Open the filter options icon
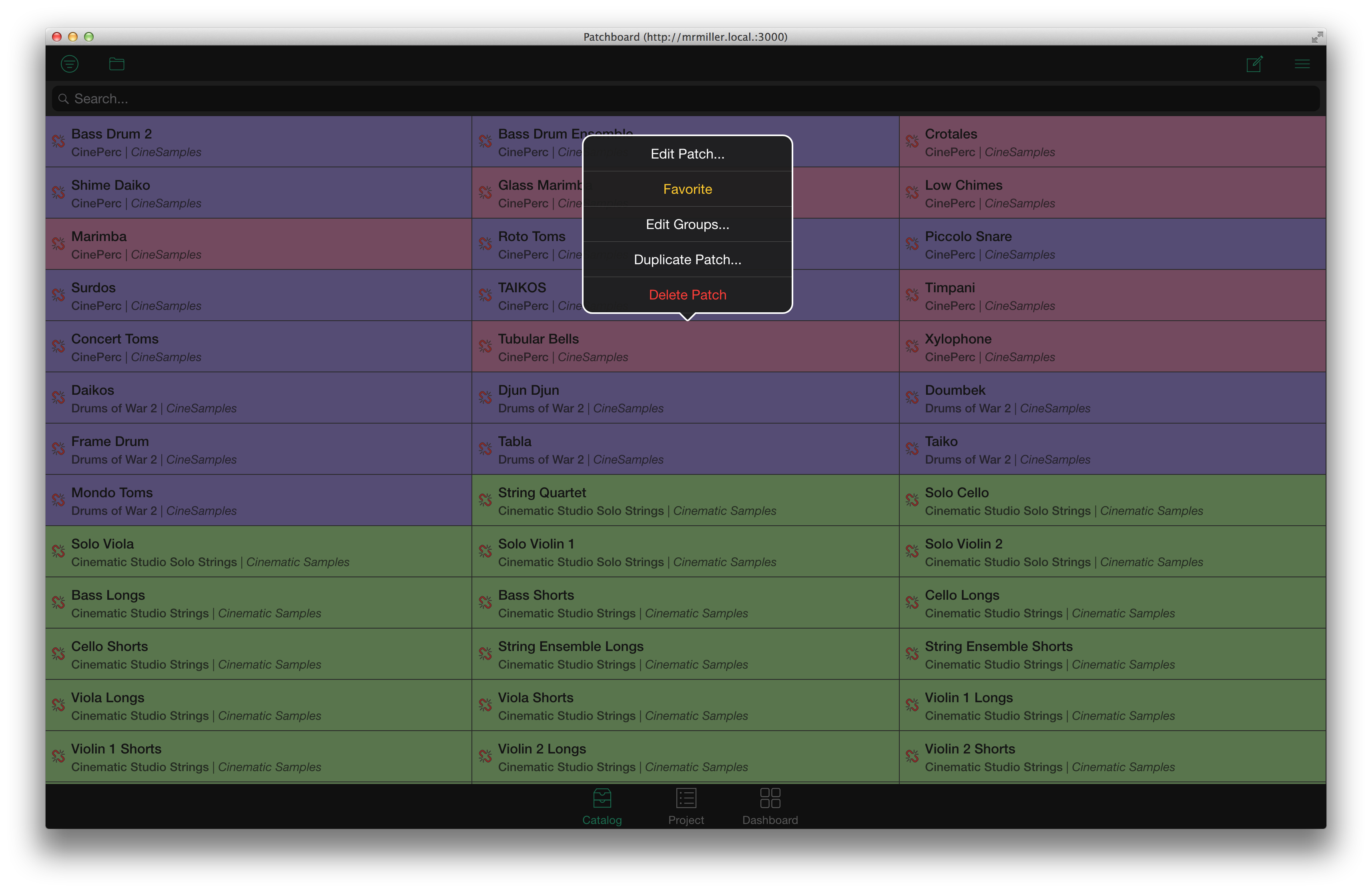 [x=70, y=63]
